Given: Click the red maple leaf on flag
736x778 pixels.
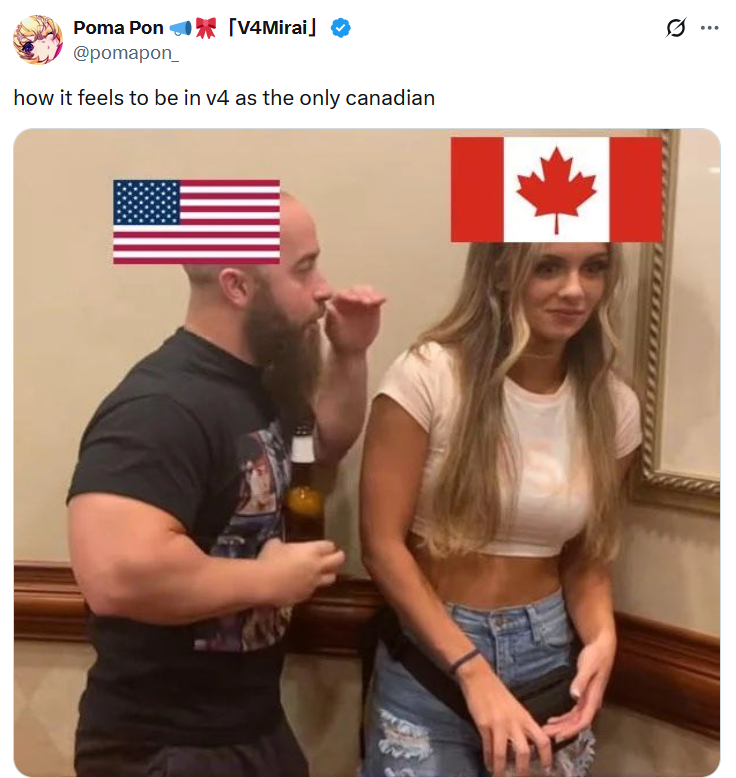Looking at the screenshot, I should pos(556,190).
